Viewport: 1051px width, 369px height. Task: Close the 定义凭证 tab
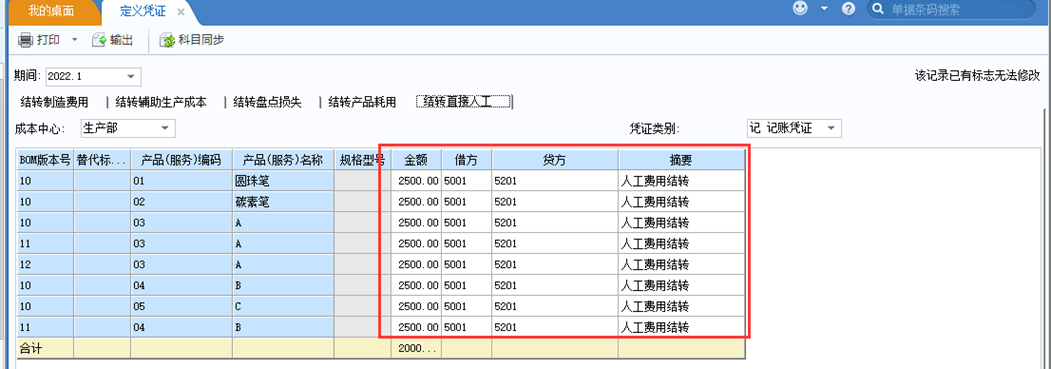[180, 12]
